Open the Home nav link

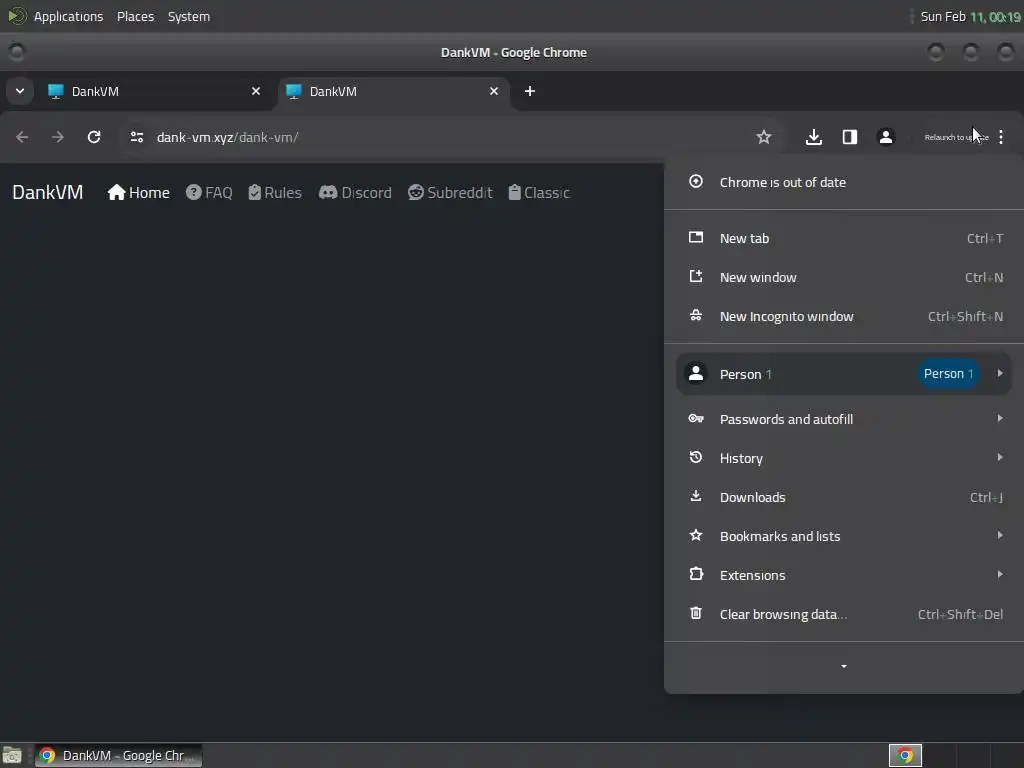(138, 193)
